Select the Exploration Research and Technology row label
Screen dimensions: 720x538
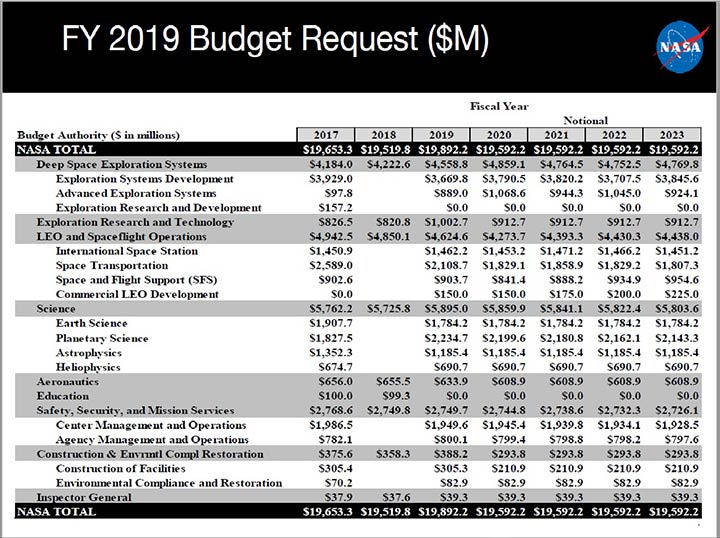(x=135, y=222)
